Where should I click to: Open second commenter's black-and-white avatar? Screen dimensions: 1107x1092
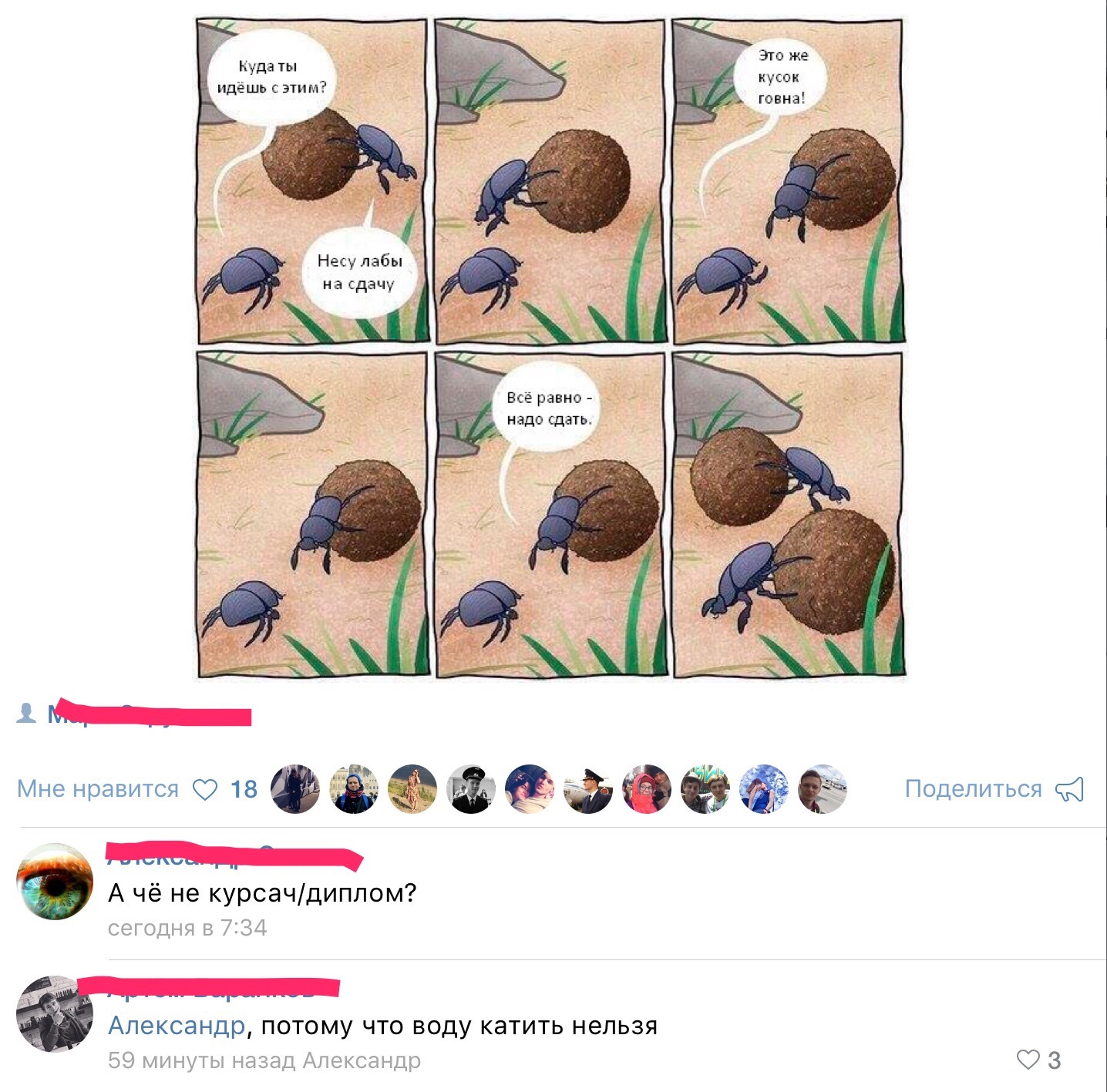55,1013
